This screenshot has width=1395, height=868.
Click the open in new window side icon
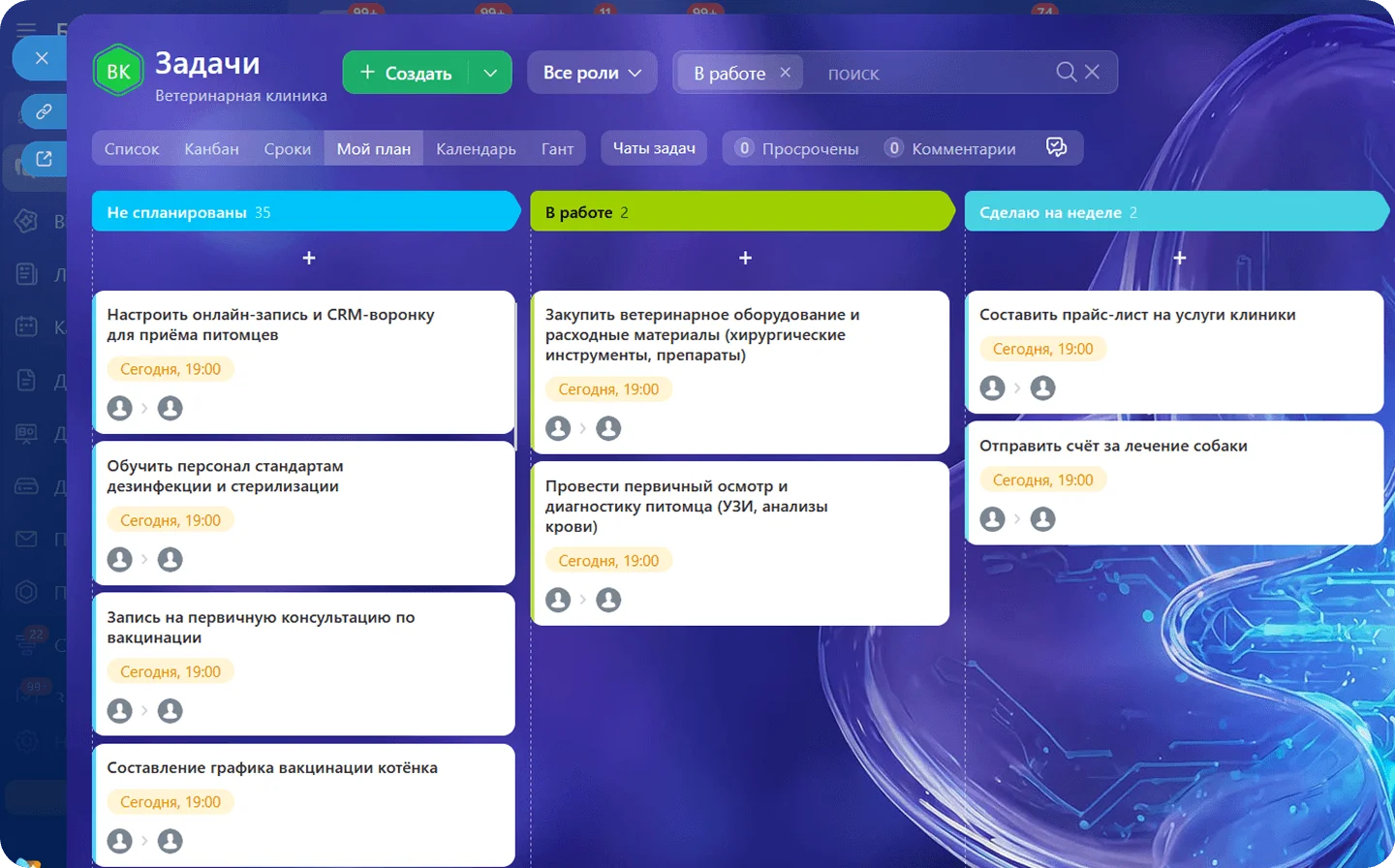click(x=44, y=159)
